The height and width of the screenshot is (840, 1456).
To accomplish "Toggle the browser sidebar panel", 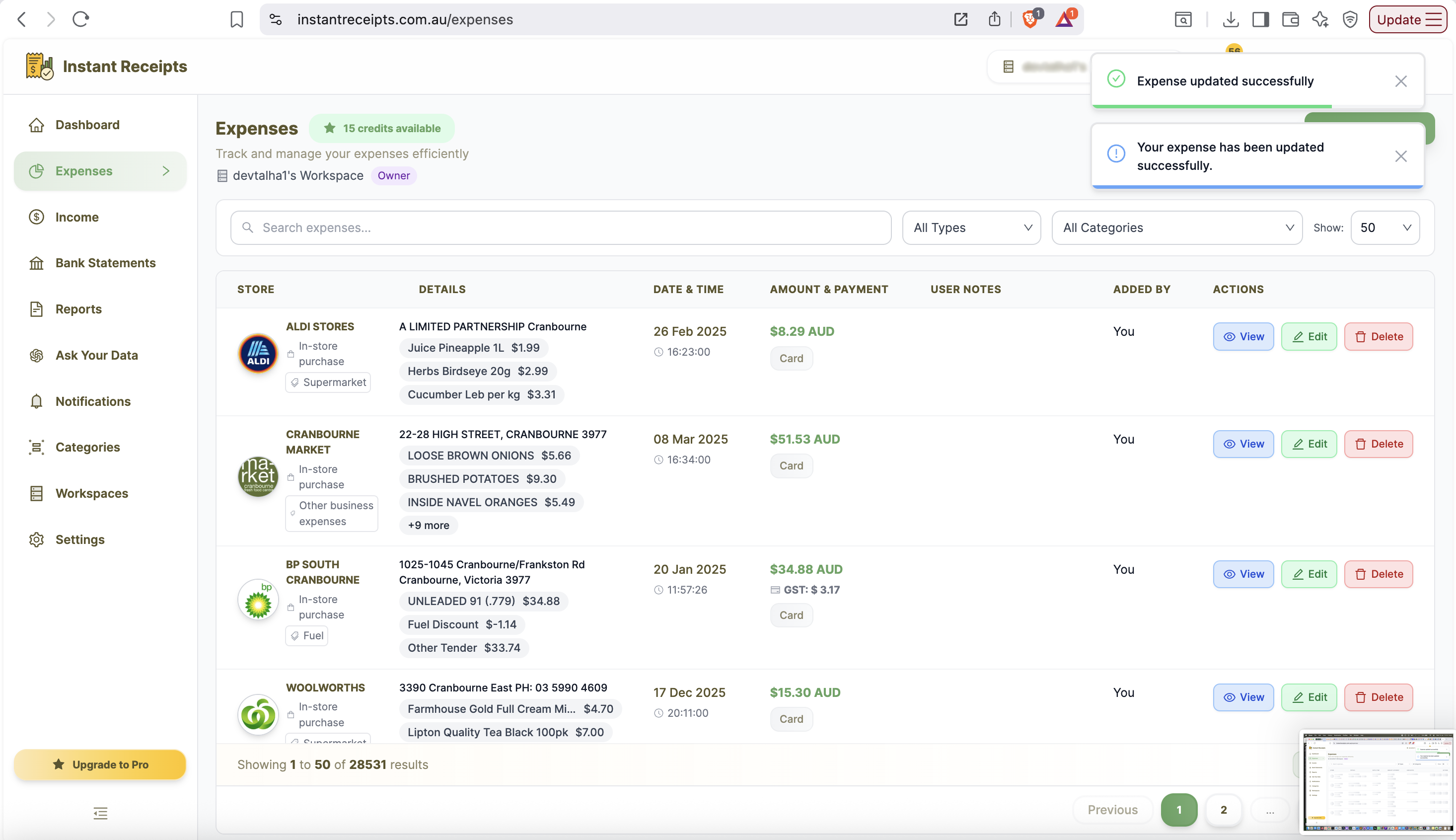I will 1260,19.
